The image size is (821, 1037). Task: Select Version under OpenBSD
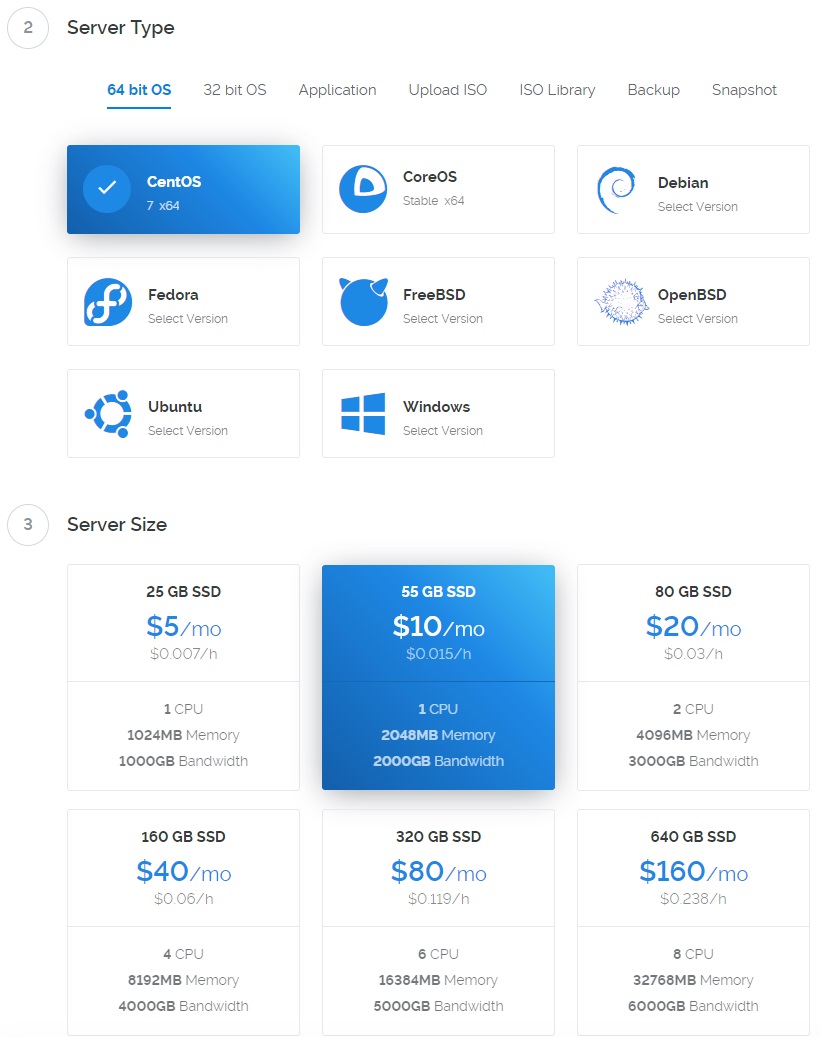(697, 319)
